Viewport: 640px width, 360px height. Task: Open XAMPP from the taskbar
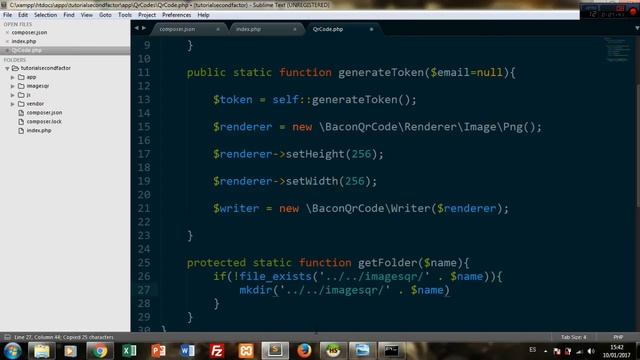coord(246,351)
